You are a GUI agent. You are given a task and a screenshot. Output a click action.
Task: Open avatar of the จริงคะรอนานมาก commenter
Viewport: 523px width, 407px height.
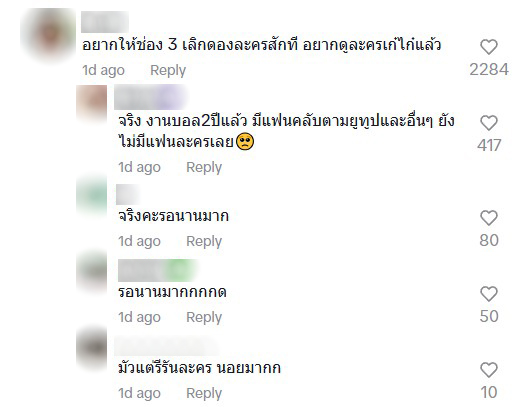point(92,196)
